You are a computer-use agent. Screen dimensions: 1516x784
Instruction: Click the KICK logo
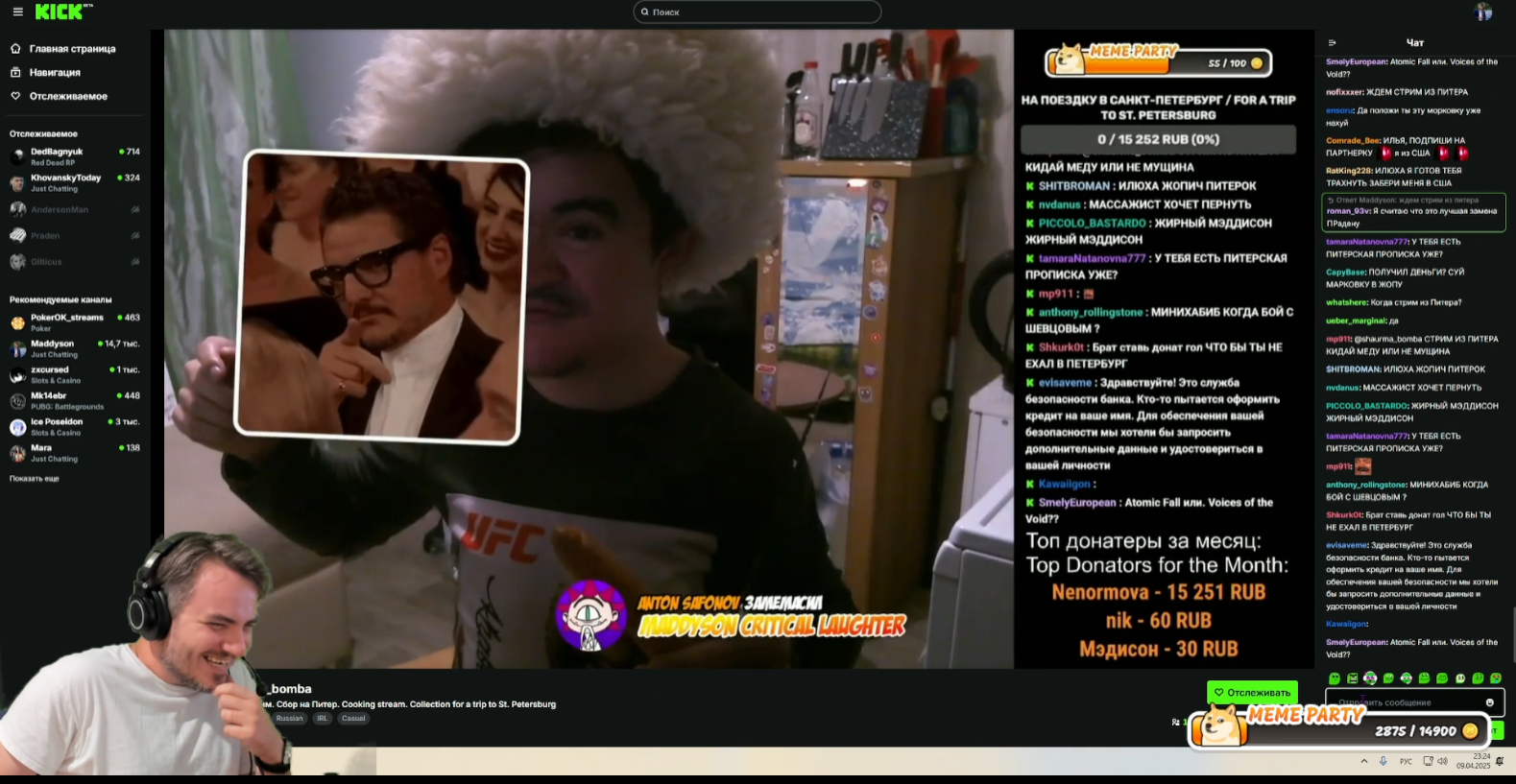[x=60, y=12]
